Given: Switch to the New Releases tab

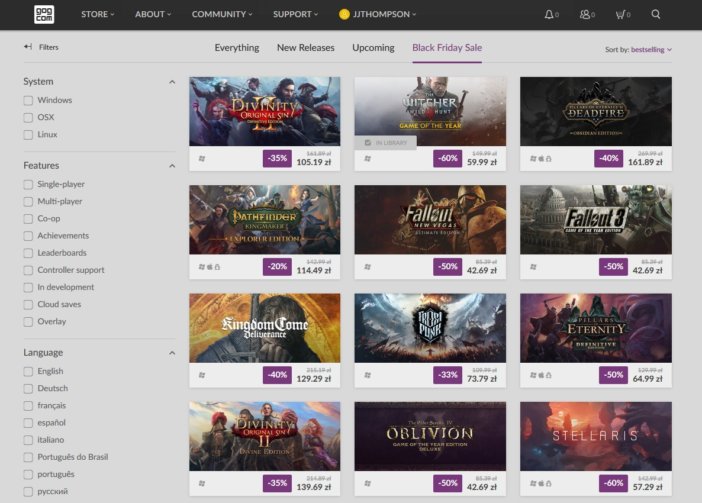Looking at the screenshot, I should pyautogui.click(x=306, y=48).
